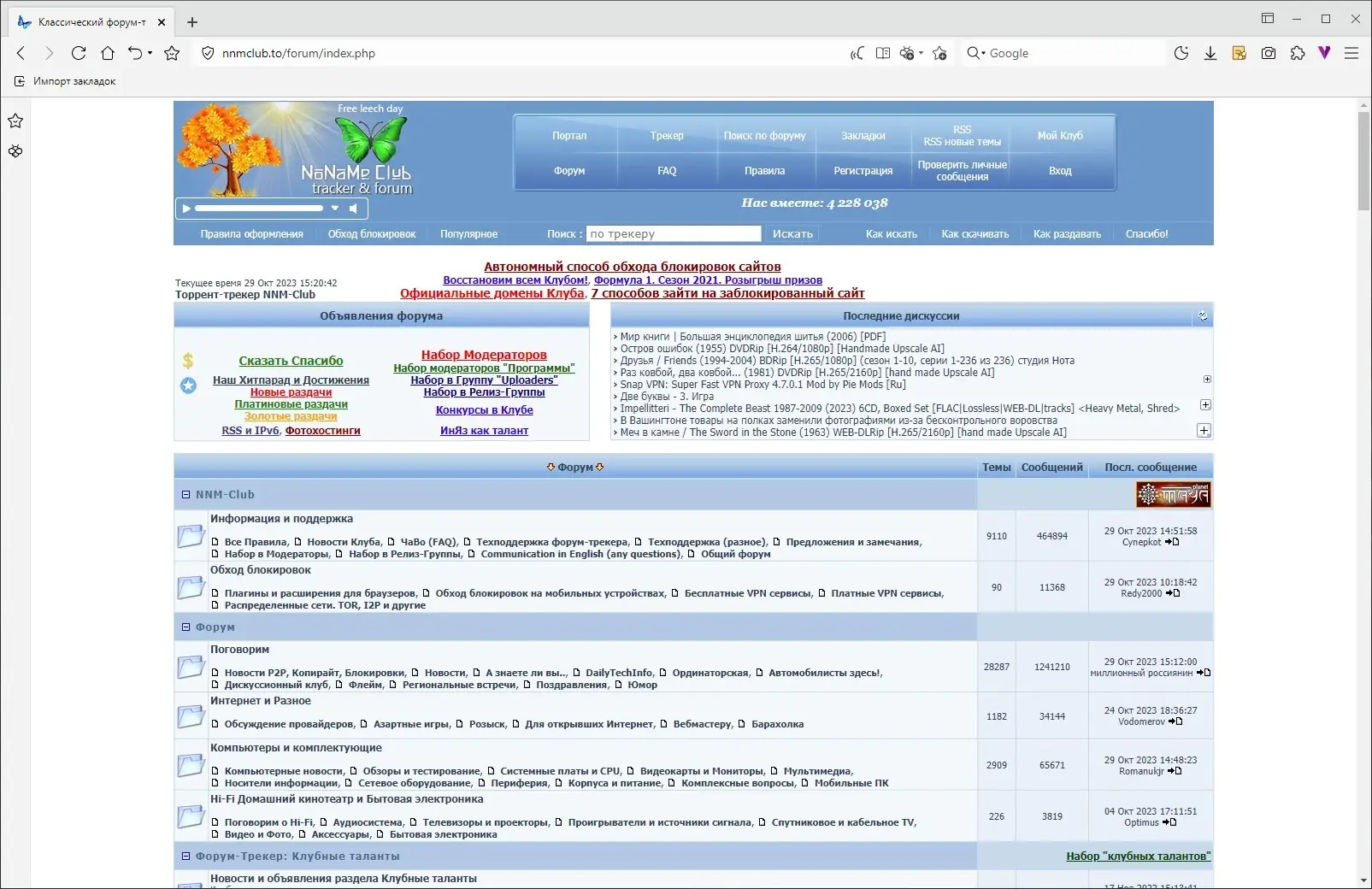
Task: Click the lowest plus expander in Последние дискуссии
Action: tap(1204, 430)
